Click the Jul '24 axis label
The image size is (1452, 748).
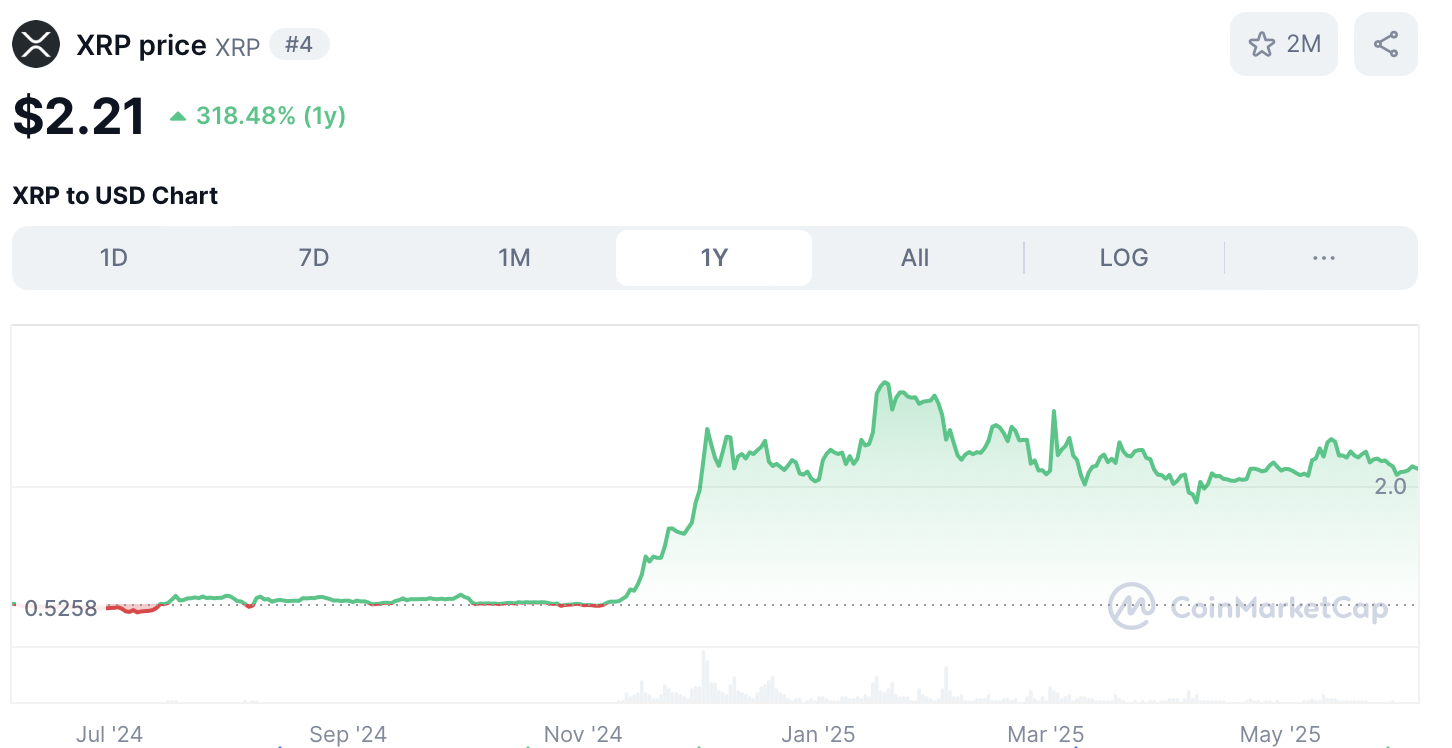pyautogui.click(x=109, y=734)
